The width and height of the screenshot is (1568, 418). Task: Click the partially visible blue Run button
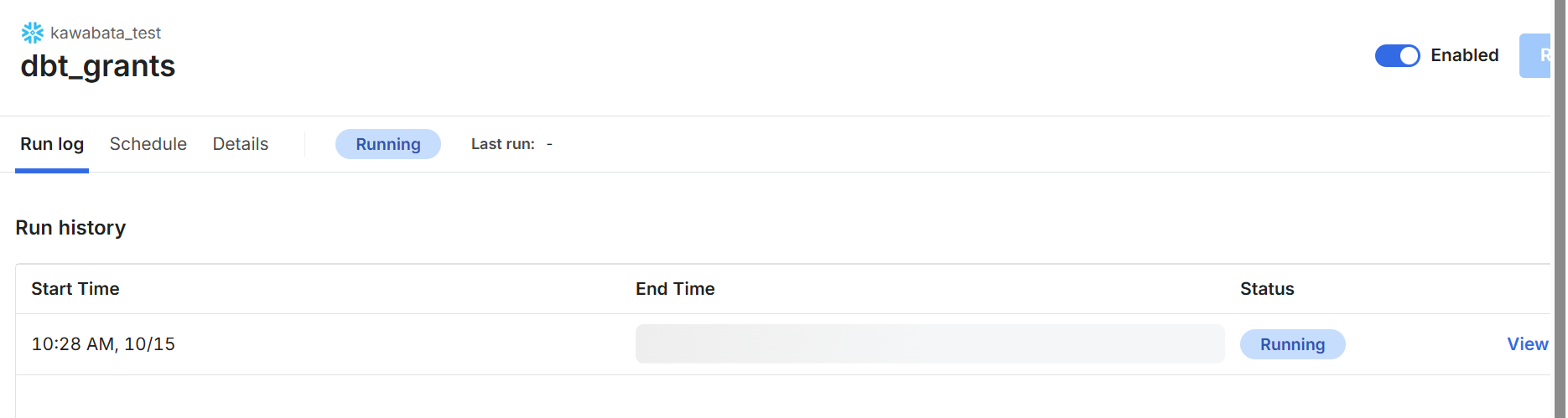1536,55
